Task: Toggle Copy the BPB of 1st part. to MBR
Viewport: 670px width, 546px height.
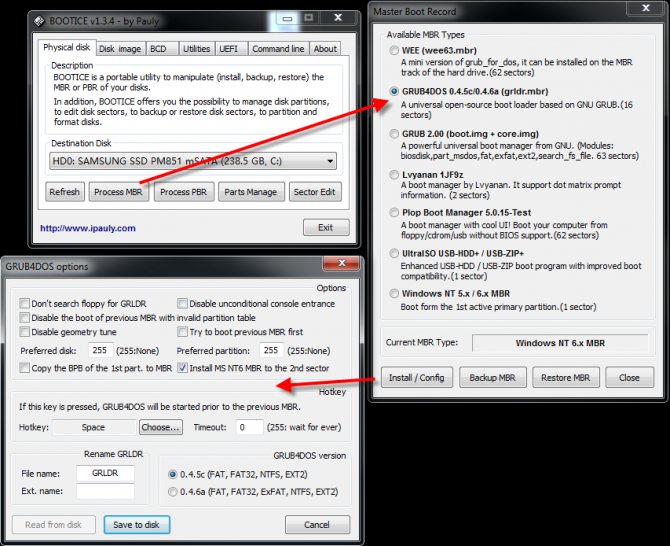Action: tap(24, 368)
